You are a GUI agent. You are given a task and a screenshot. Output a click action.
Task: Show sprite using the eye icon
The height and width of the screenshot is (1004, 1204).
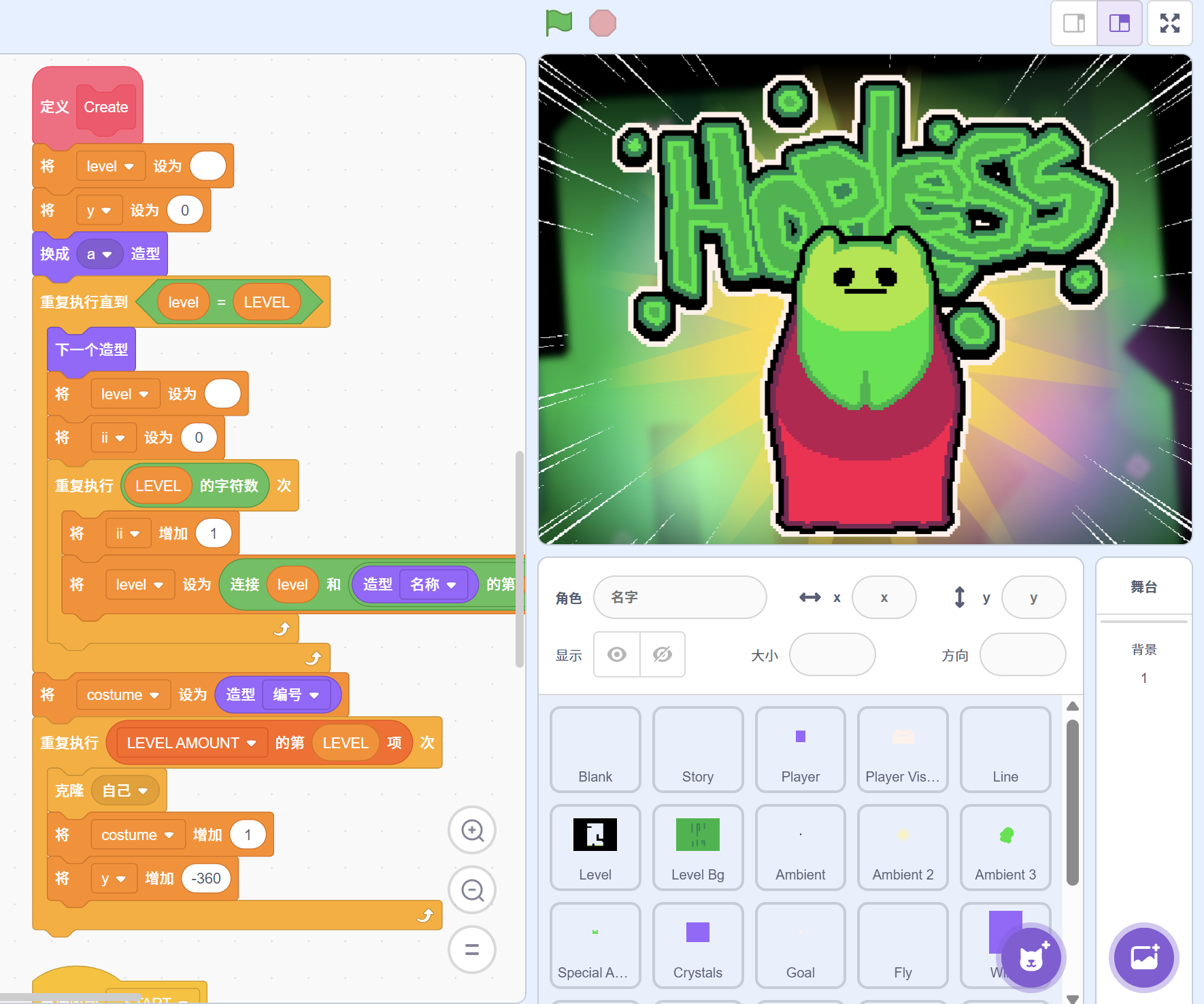coord(617,654)
